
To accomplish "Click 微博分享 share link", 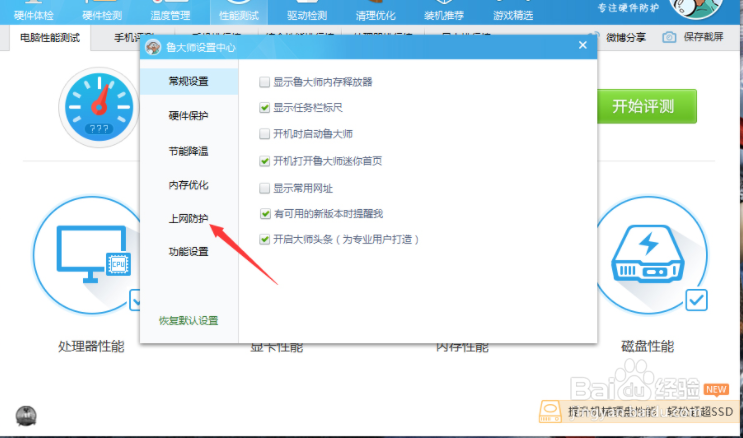I will click(x=625, y=37).
